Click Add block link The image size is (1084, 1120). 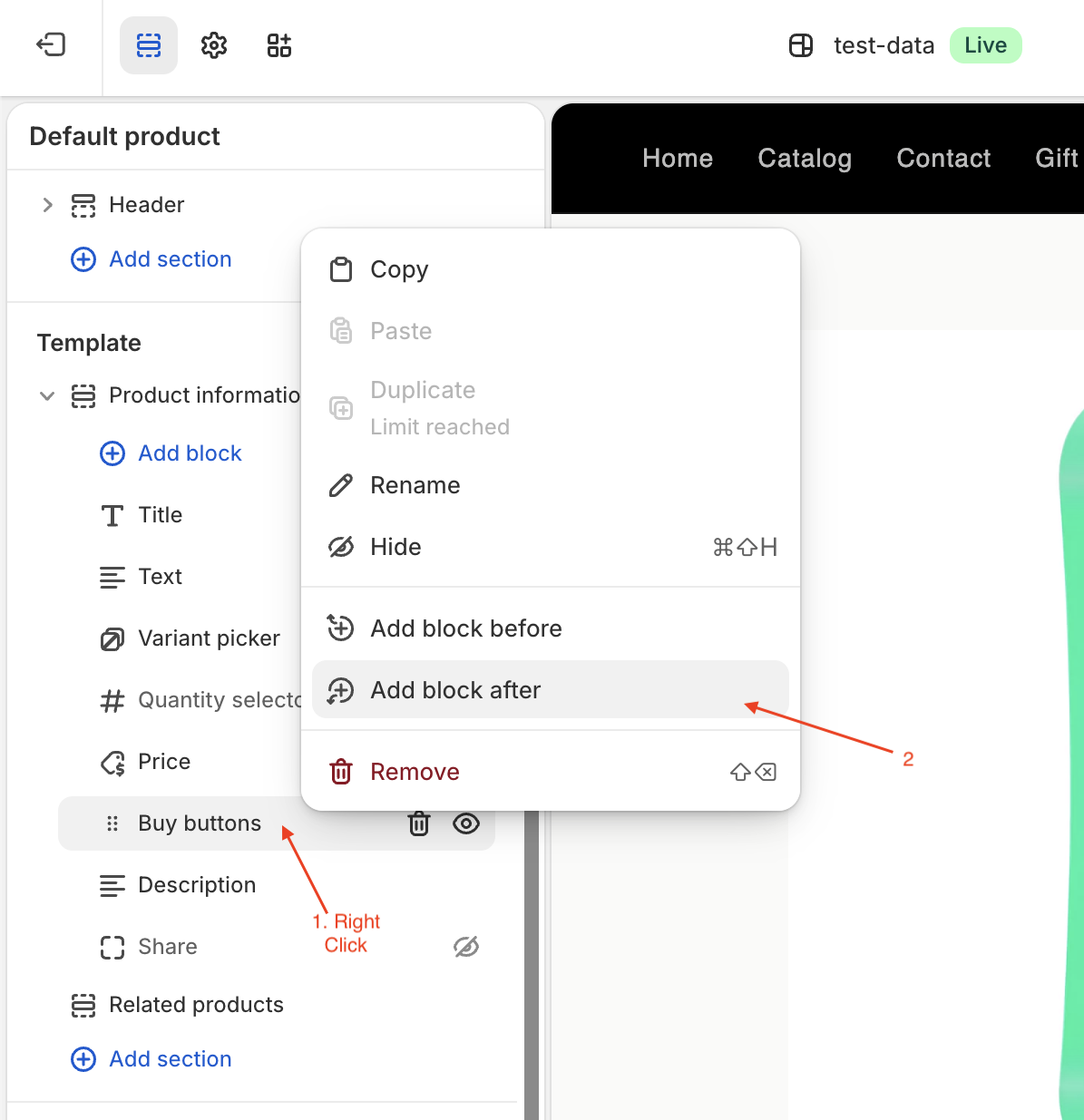point(190,453)
